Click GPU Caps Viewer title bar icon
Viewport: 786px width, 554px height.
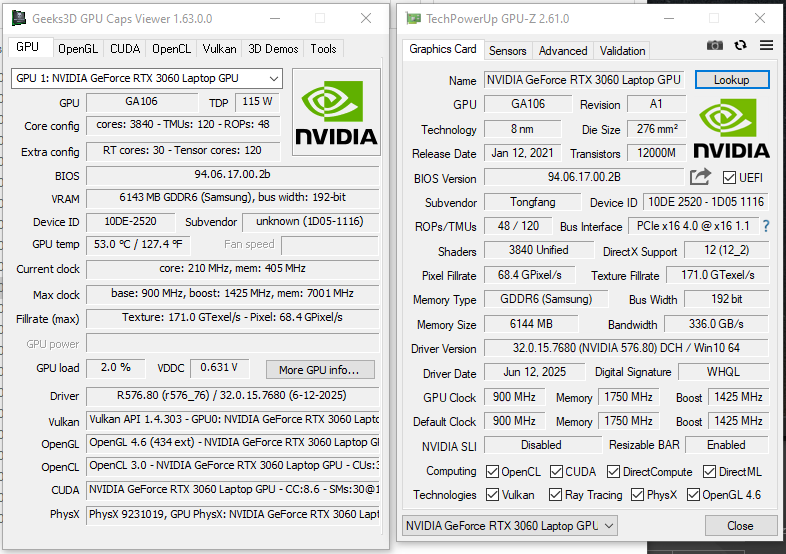19,19
